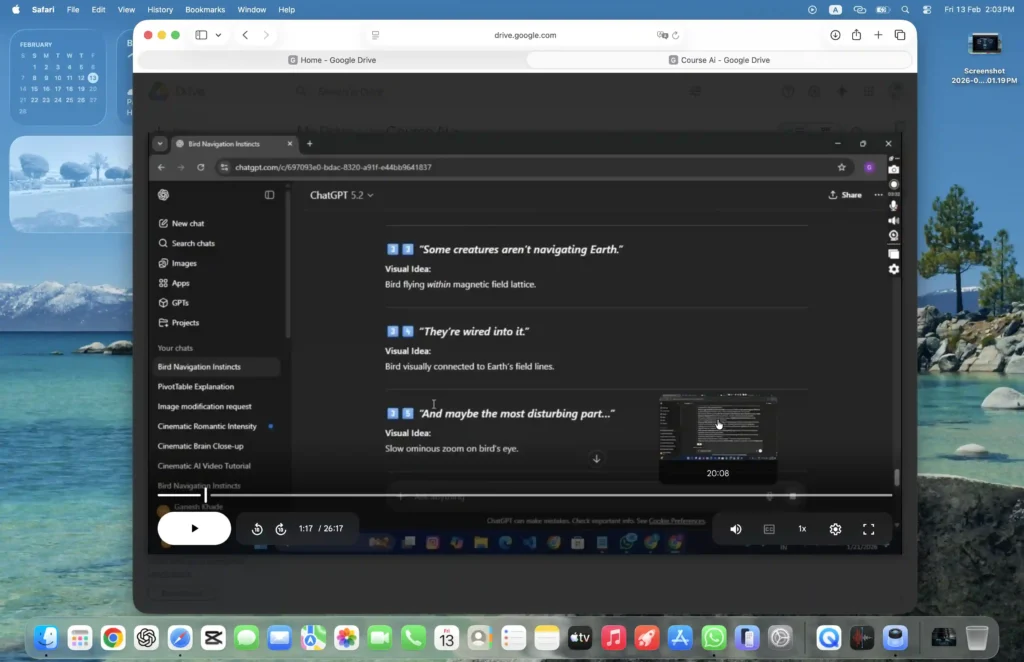Open video settings gear menu
The height and width of the screenshot is (662, 1024).
click(835, 529)
